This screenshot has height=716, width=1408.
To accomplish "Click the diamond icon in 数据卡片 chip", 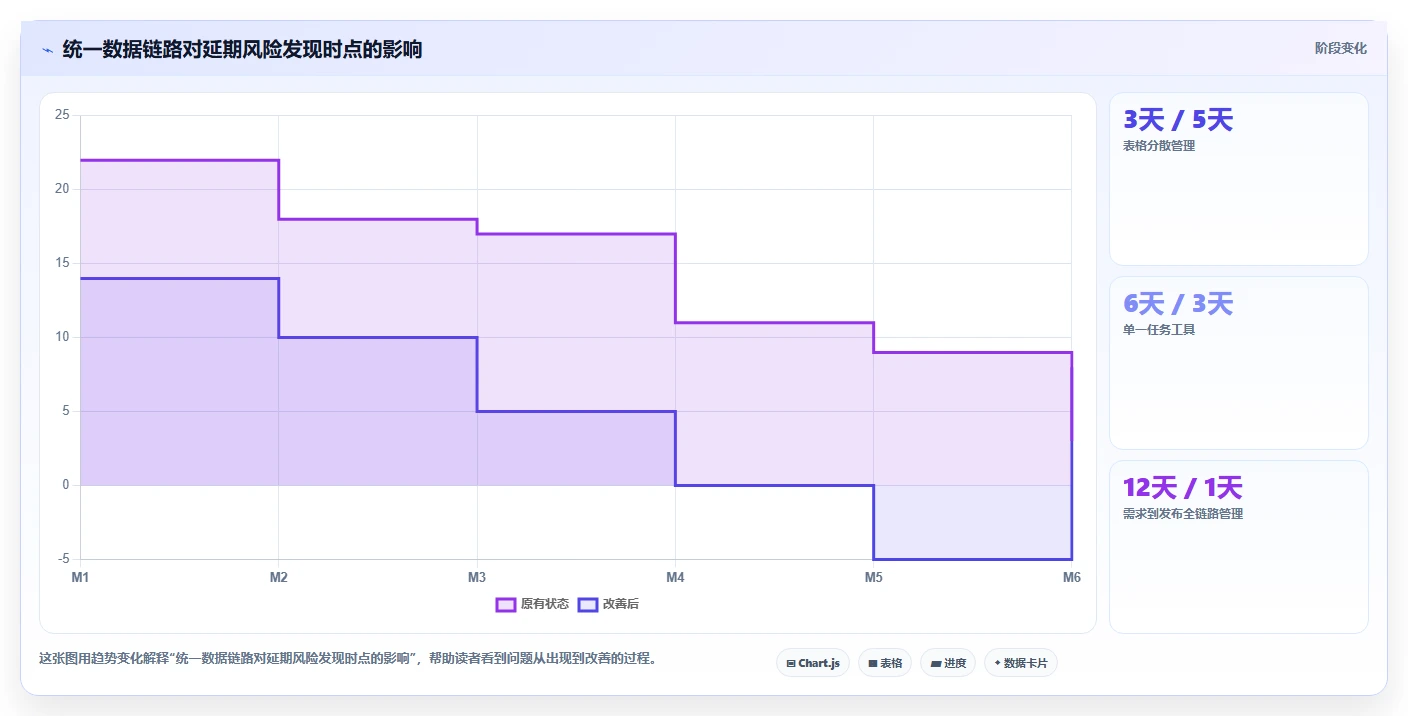I will click(x=997, y=663).
